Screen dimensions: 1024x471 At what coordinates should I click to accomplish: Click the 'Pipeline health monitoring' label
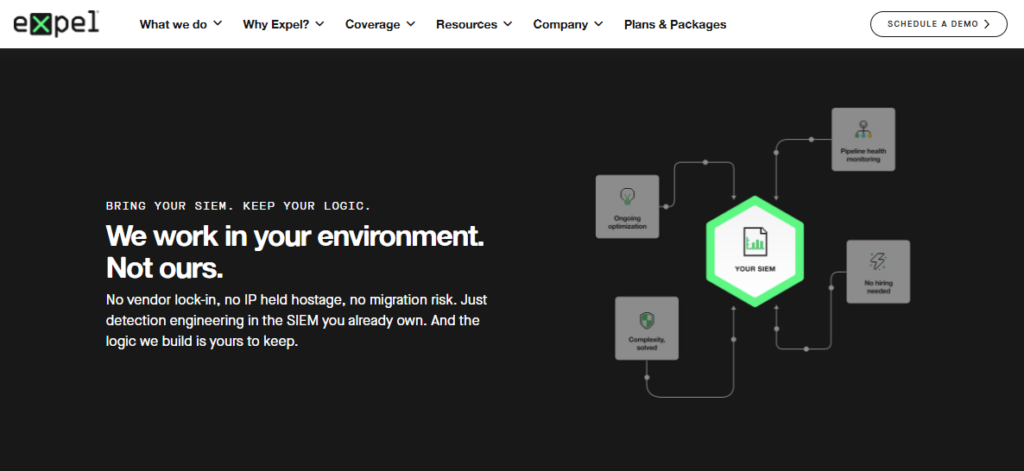coord(863,155)
